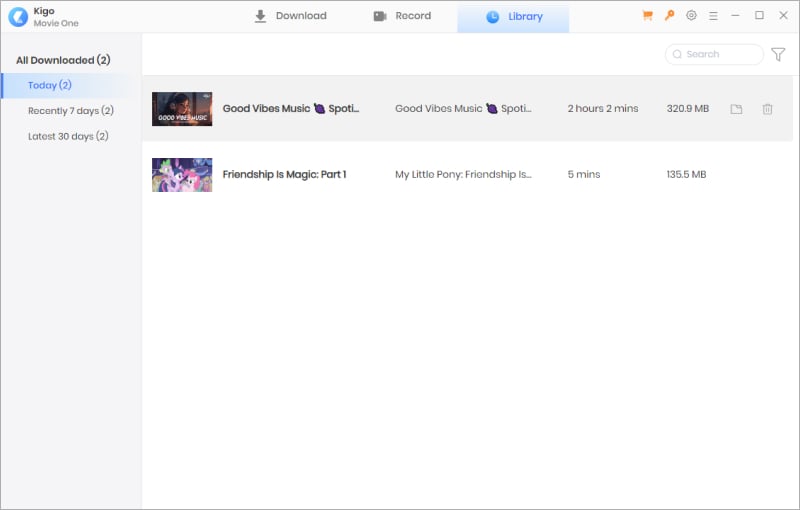Click the 320.9 MB file size
The image size is (800, 510).
tap(688, 109)
